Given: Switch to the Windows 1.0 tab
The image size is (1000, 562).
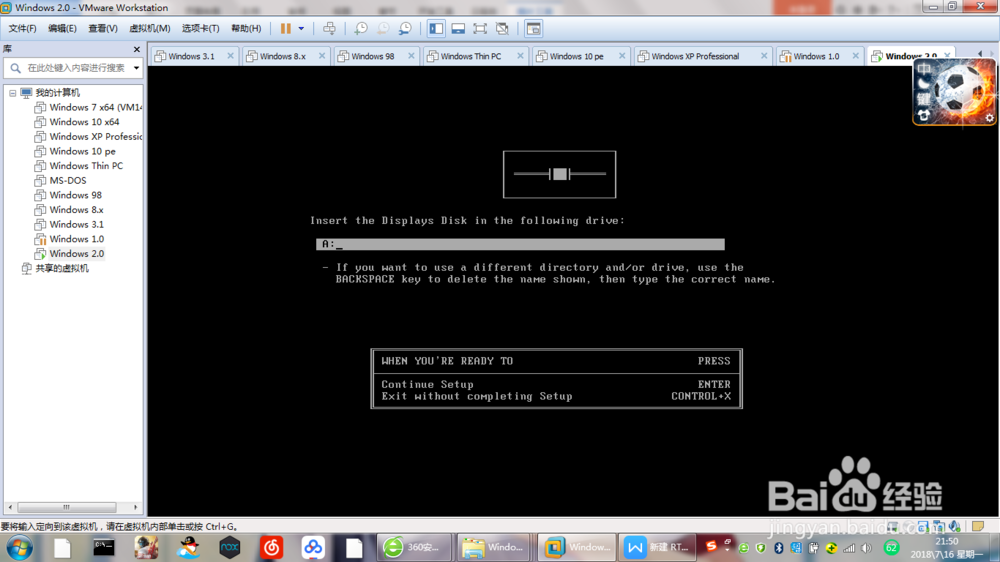Looking at the screenshot, I should coord(816,56).
